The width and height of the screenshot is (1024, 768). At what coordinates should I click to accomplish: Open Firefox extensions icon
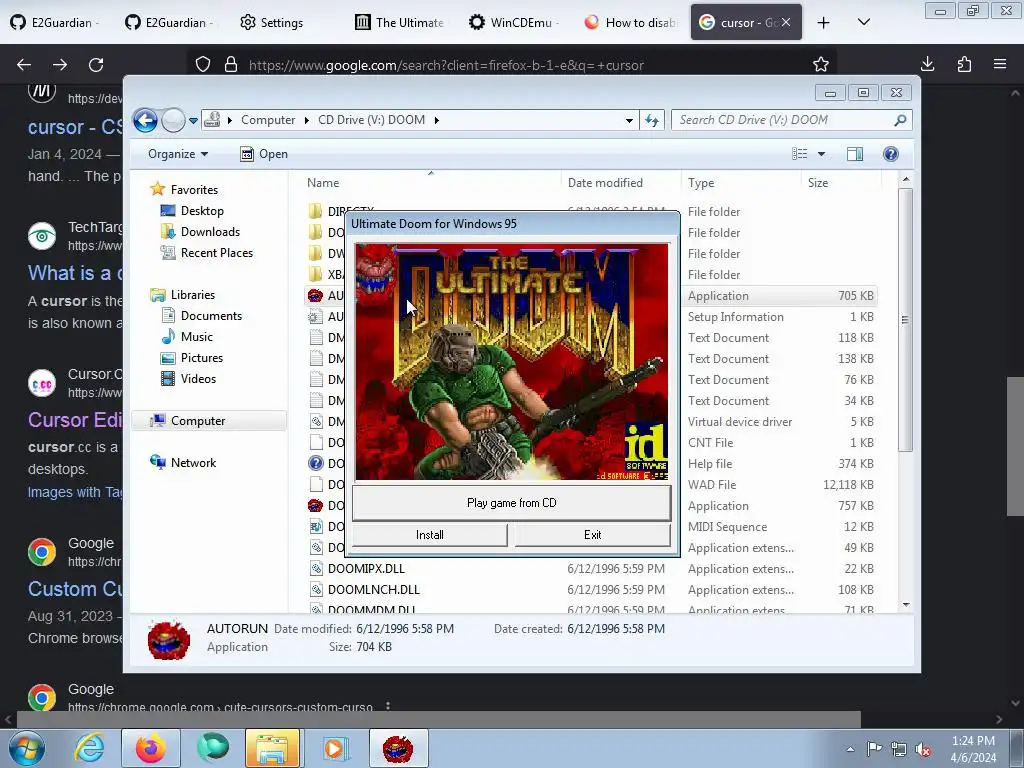click(964, 64)
